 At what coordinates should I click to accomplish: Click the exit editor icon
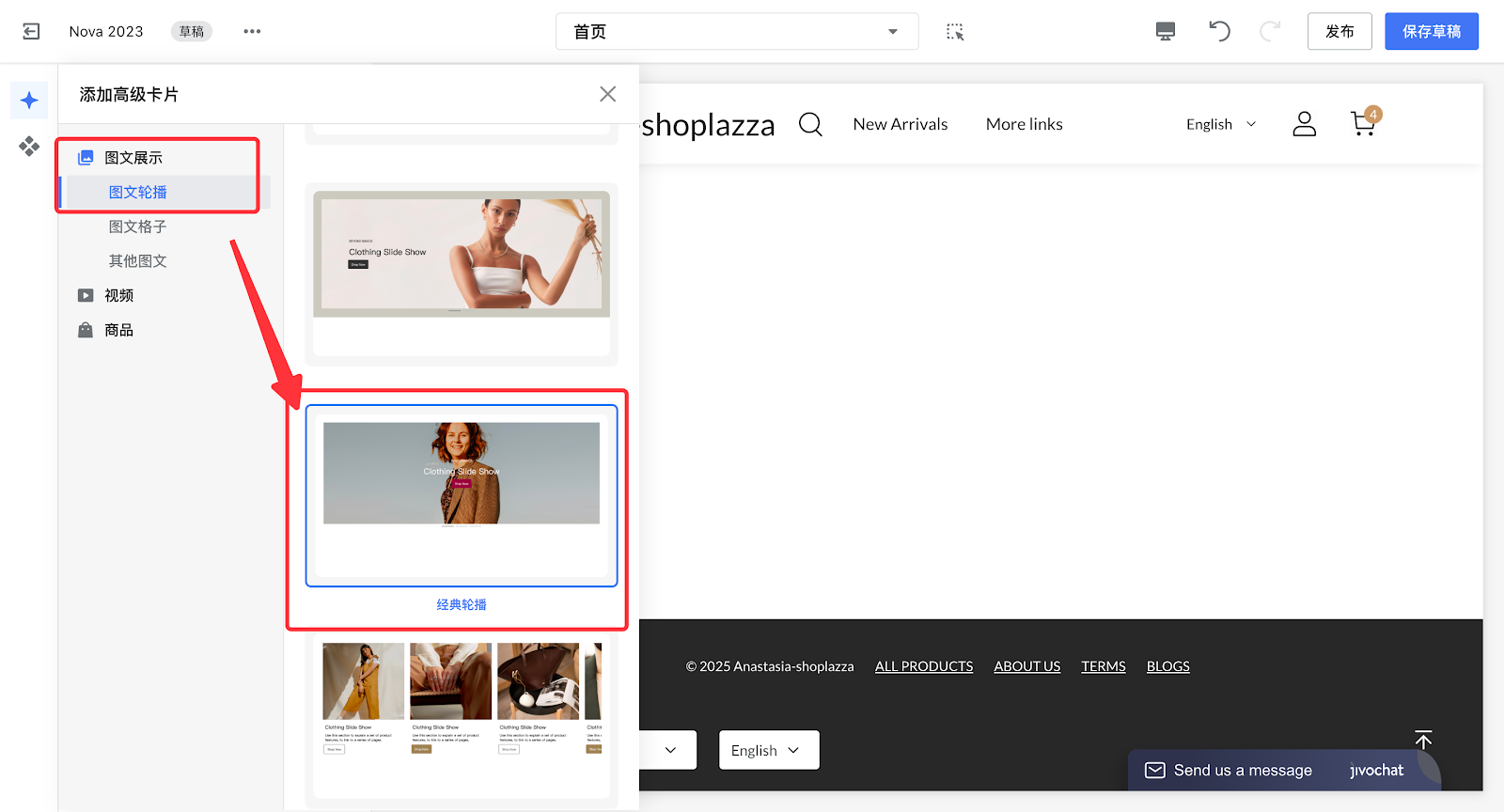tap(31, 32)
